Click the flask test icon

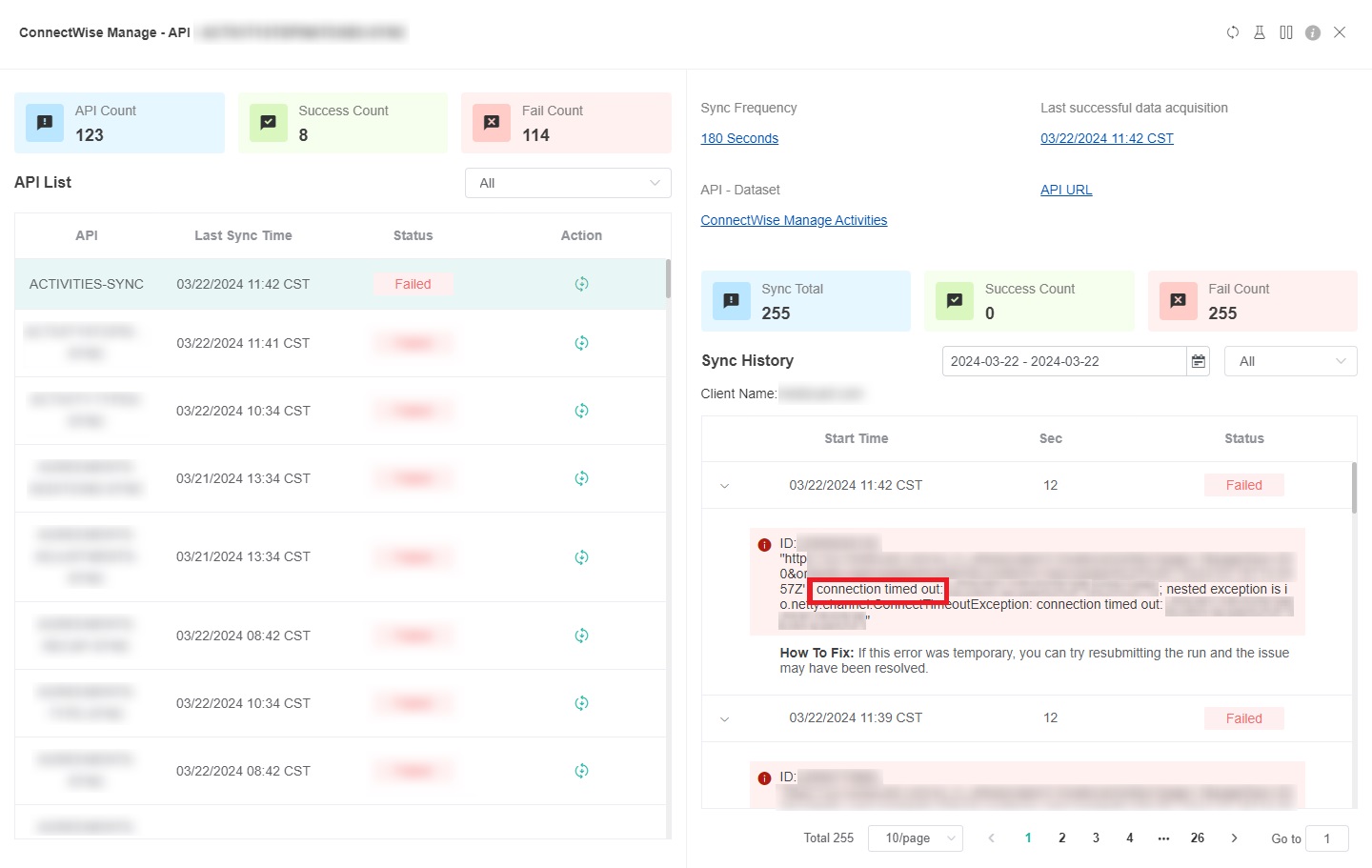1260,32
